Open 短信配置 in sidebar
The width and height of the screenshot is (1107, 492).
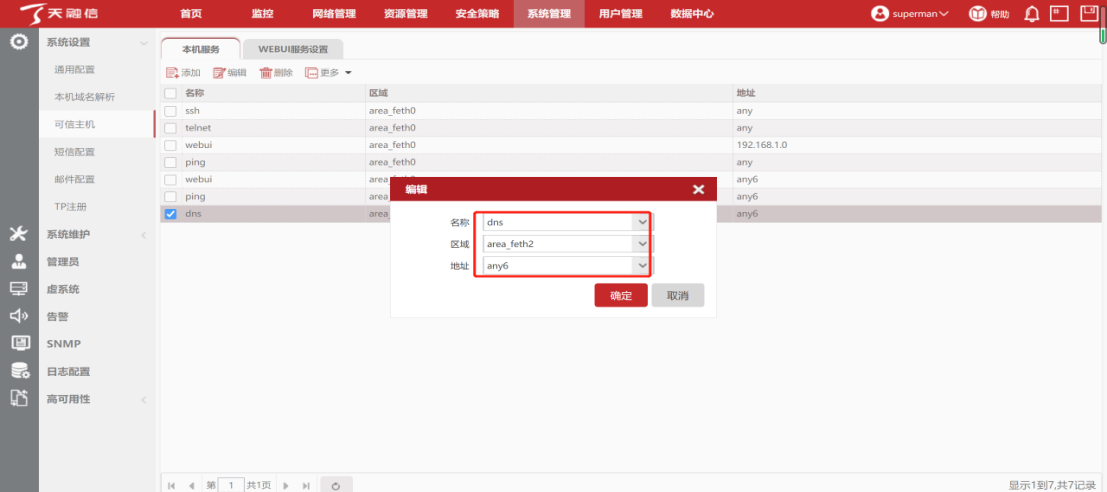(75, 152)
